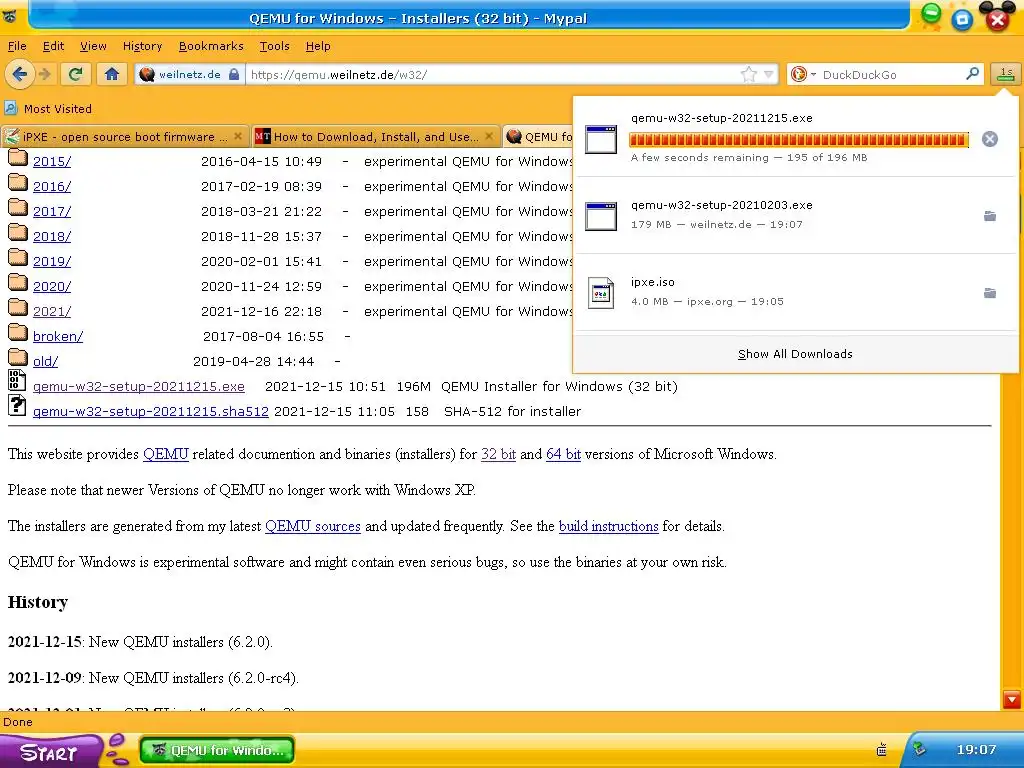Viewport: 1024px width, 768px height.
Task: Click the Forward arrow button
Action: coord(45,74)
